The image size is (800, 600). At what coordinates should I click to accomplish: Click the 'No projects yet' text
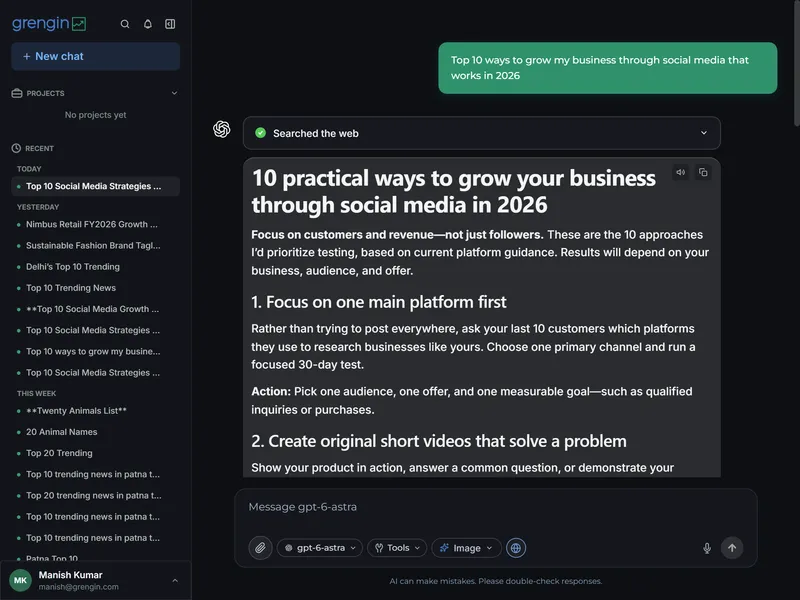tap(95, 115)
